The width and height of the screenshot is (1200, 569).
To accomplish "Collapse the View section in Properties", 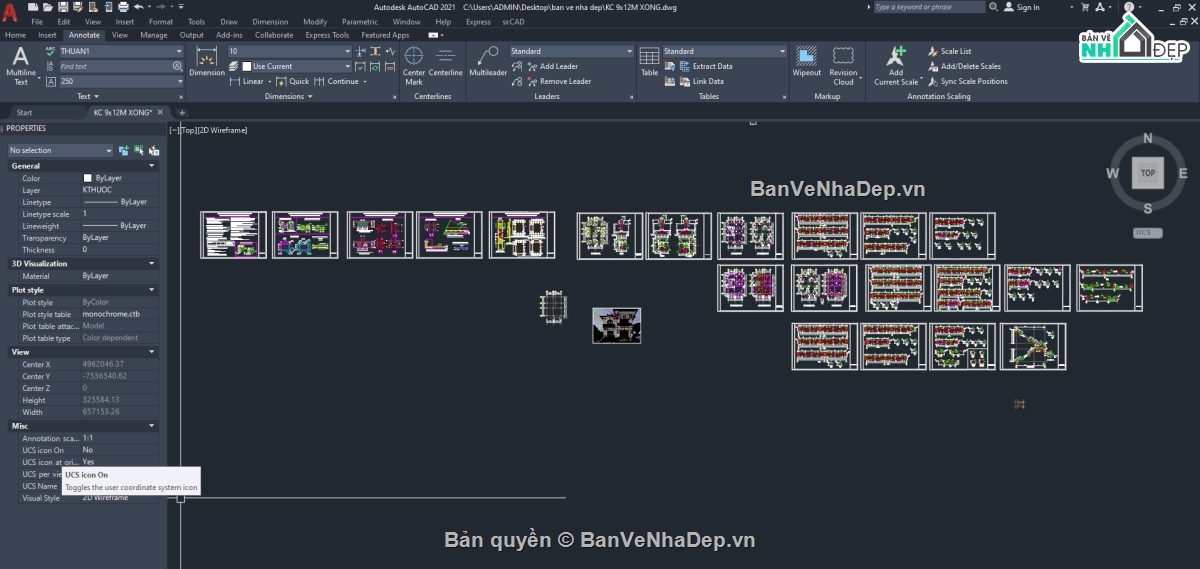I will tap(152, 352).
